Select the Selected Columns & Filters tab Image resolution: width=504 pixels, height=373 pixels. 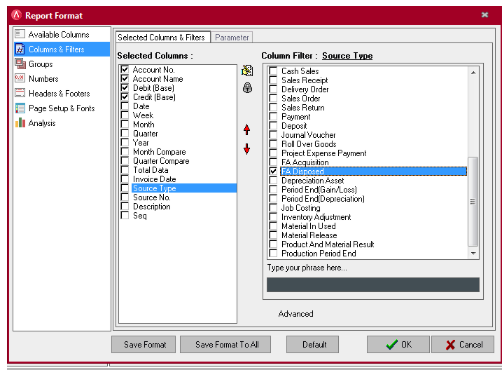click(162, 37)
